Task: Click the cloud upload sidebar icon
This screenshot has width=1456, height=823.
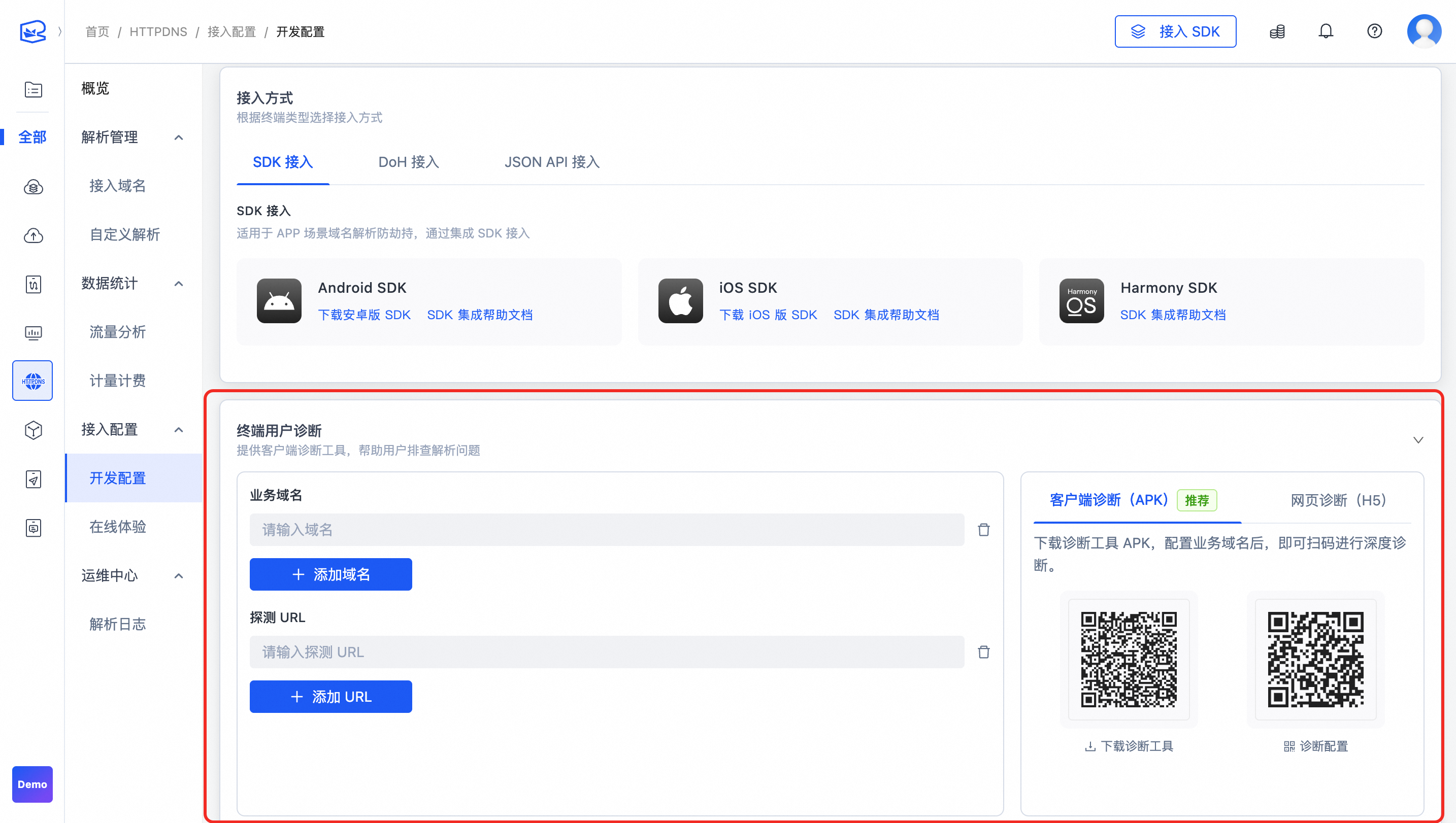Action: (x=34, y=235)
